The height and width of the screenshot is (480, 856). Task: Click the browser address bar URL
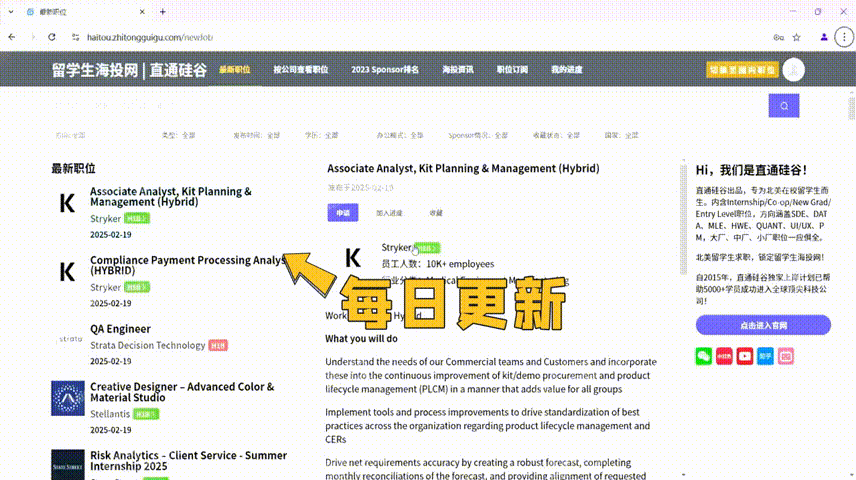pyautogui.click(x=150, y=37)
